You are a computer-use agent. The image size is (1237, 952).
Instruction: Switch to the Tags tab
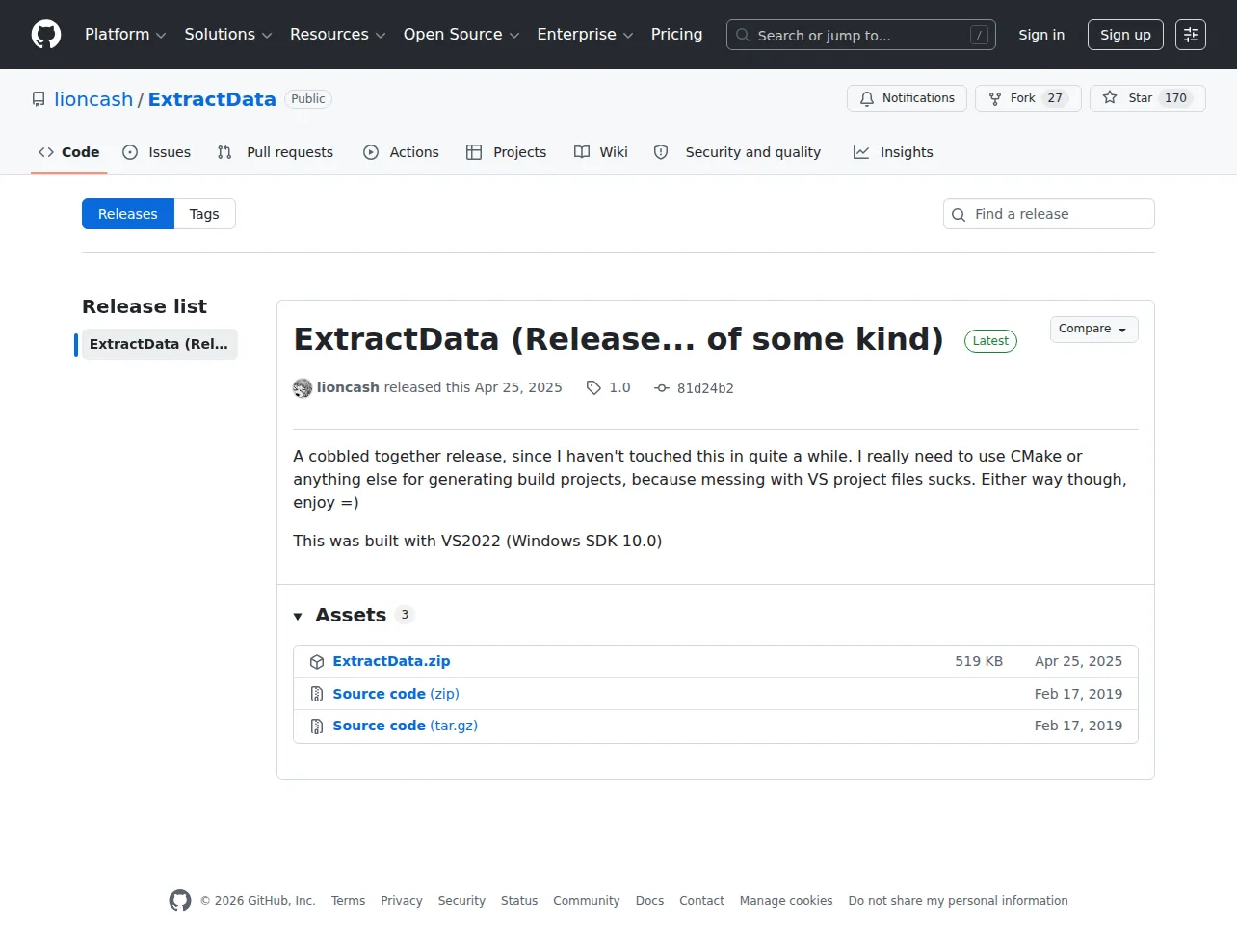204,214
